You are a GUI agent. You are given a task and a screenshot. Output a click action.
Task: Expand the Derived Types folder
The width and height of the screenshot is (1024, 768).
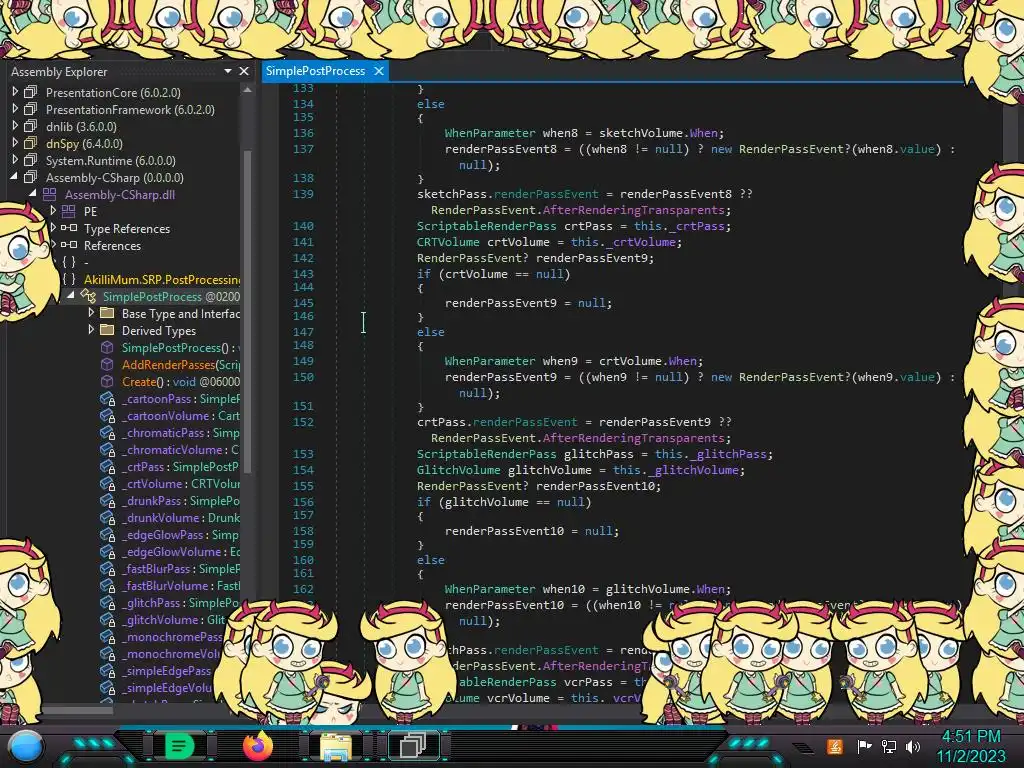[x=91, y=330]
